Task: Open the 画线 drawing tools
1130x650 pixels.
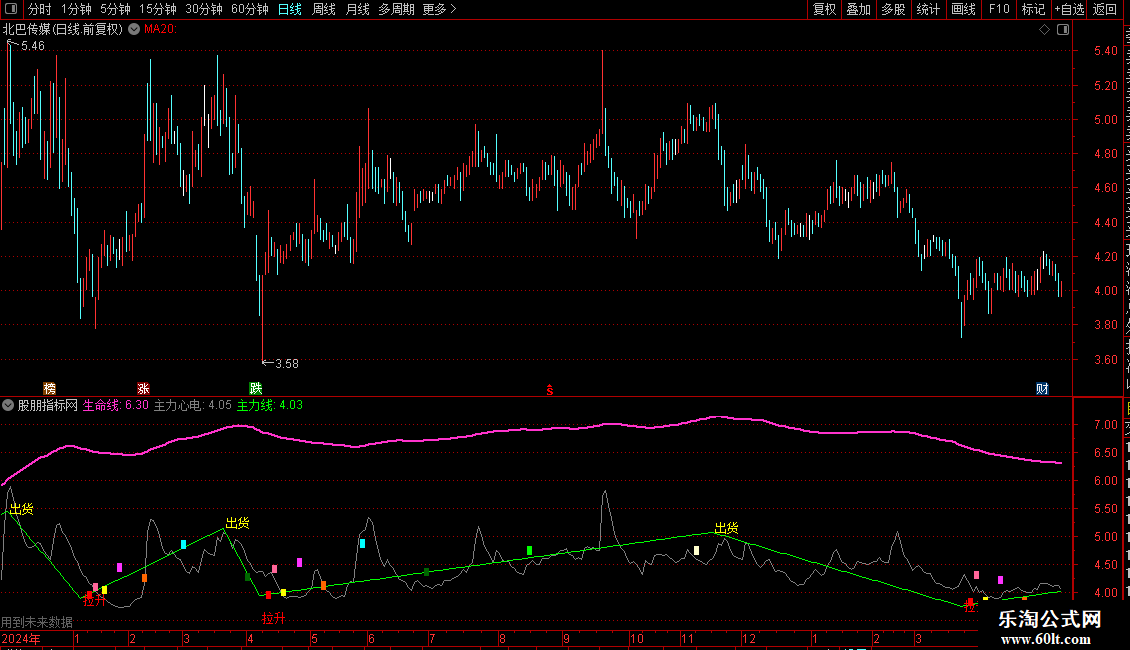Action: [963, 9]
